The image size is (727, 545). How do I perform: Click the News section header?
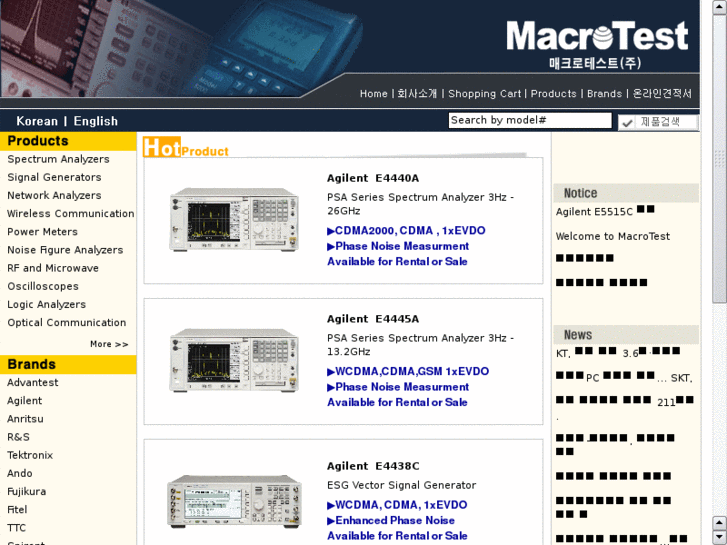point(626,334)
